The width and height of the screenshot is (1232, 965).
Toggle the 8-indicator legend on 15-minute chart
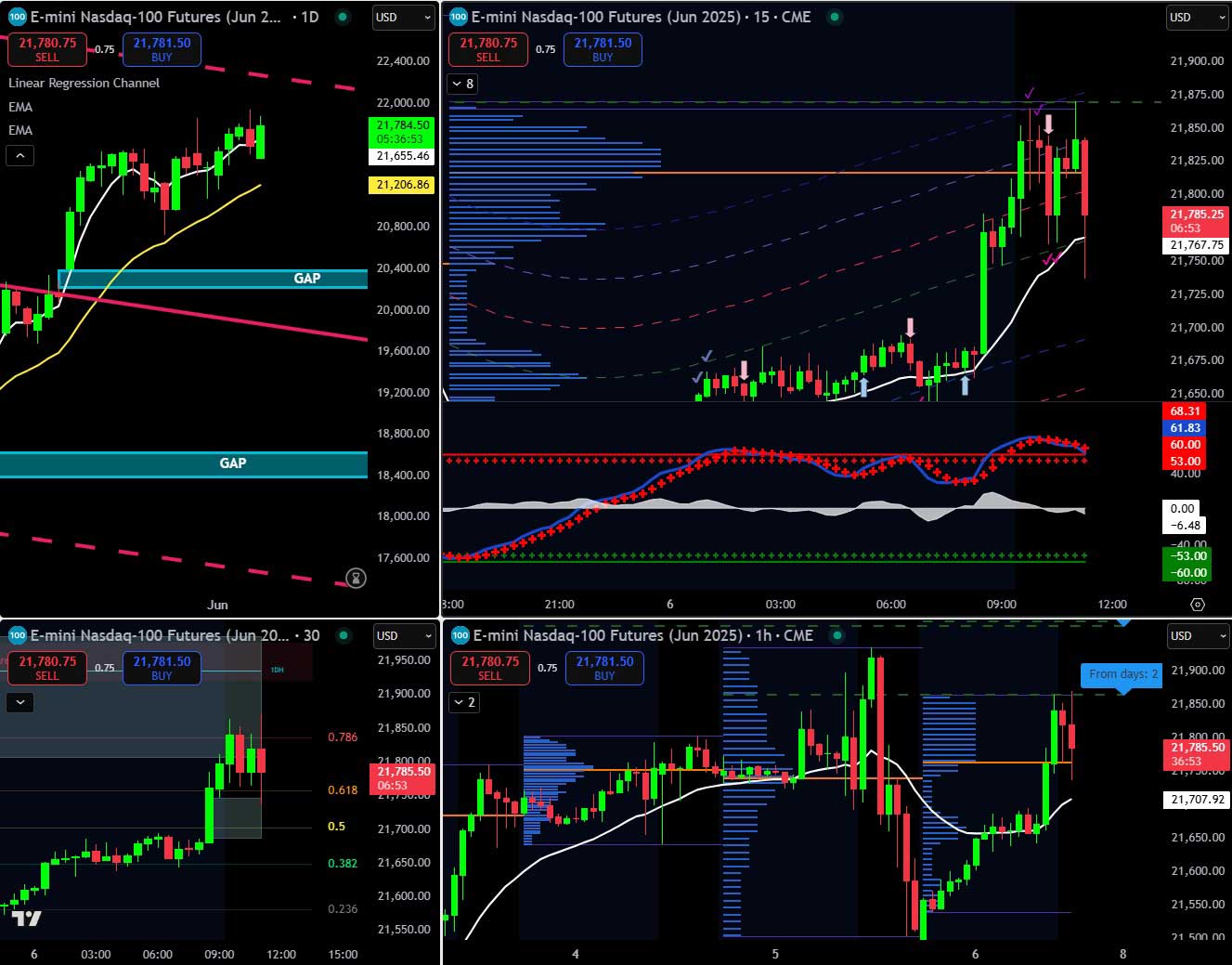click(x=461, y=84)
